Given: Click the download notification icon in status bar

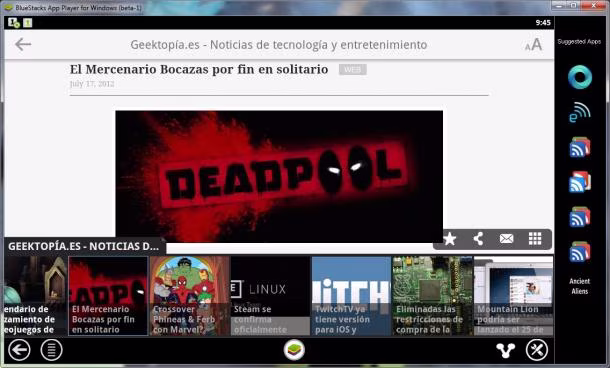Looking at the screenshot, I should pyautogui.click(x=14, y=23).
